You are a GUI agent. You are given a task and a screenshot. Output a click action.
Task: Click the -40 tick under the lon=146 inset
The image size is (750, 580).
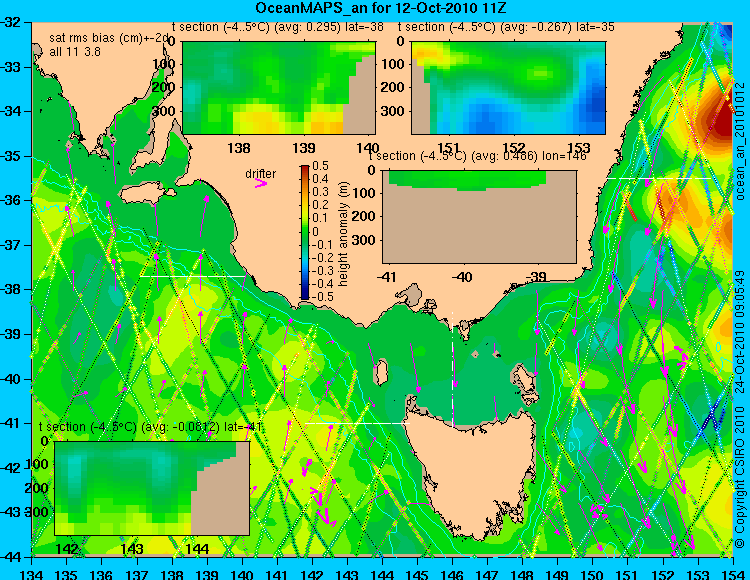[463, 276]
